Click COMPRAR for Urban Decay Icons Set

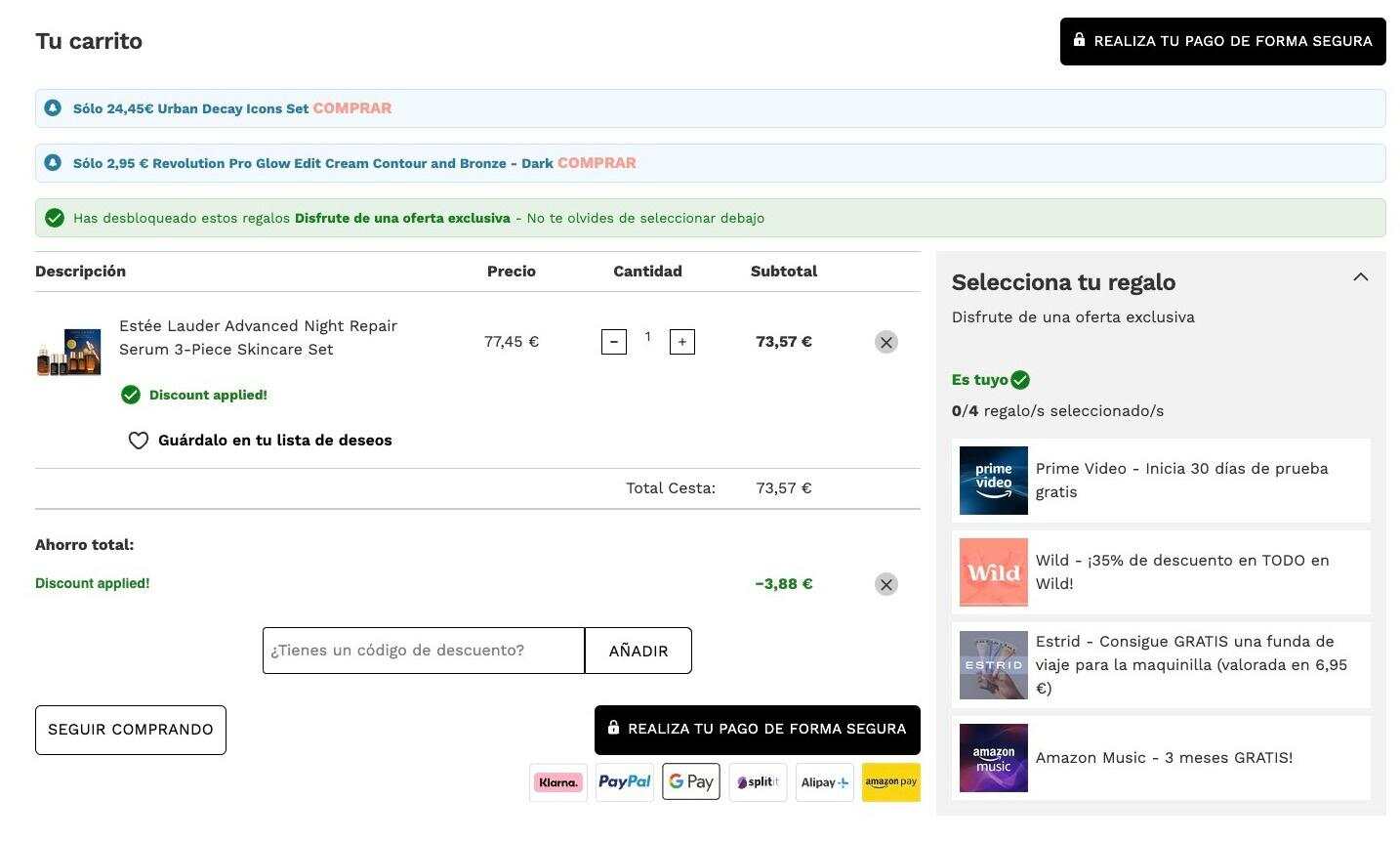tap(352, 108)
